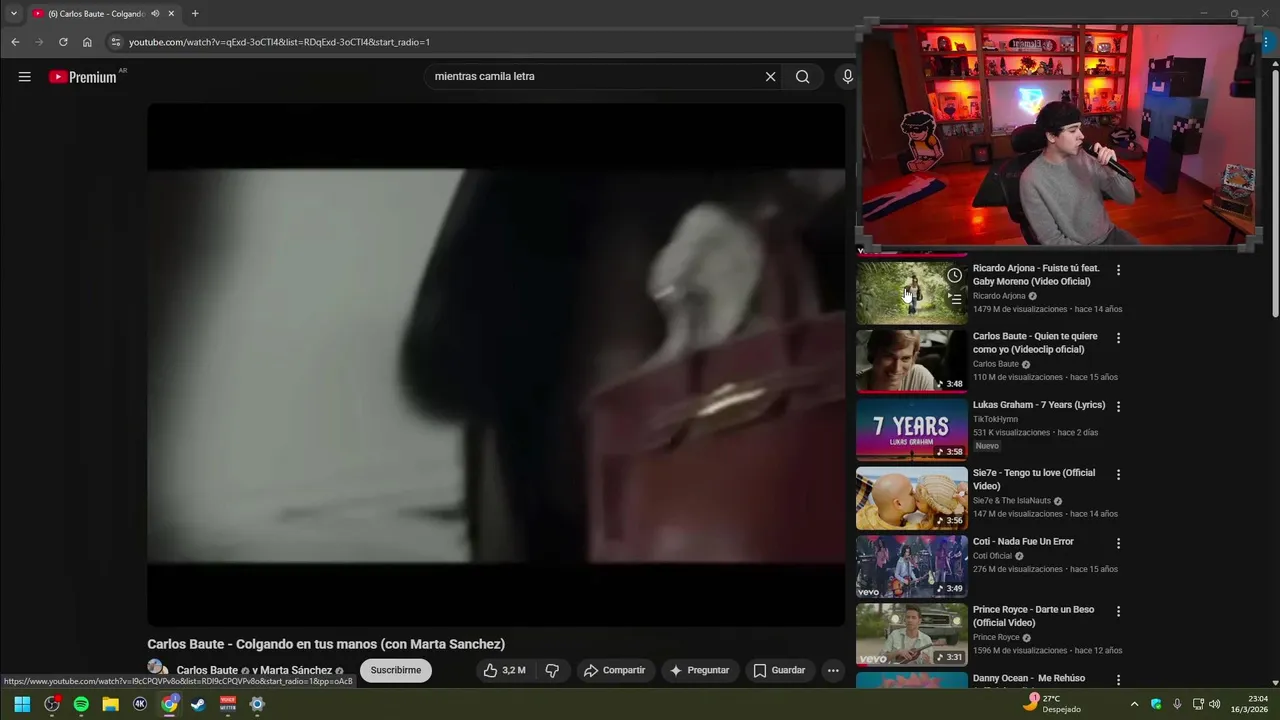Open options for Quien te quiere como yo
Screen dimensions: 1280x720
click(x=1118, y=338)
